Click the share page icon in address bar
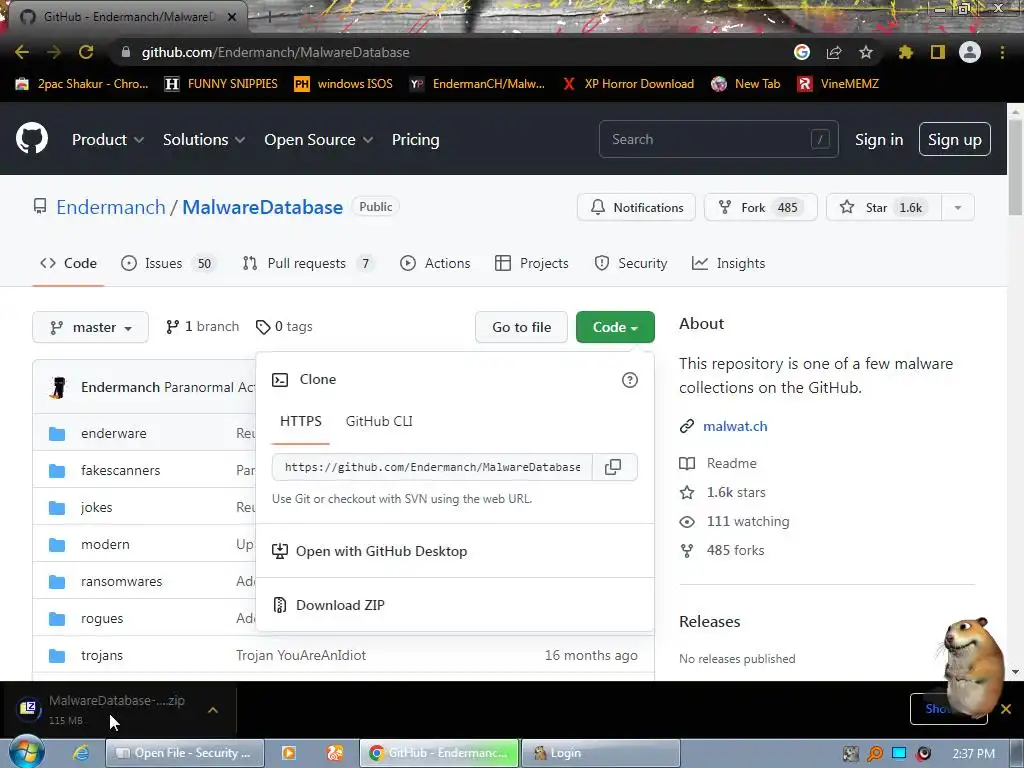The height and width of the screenshot is (768, 1024). click(834, 52)
